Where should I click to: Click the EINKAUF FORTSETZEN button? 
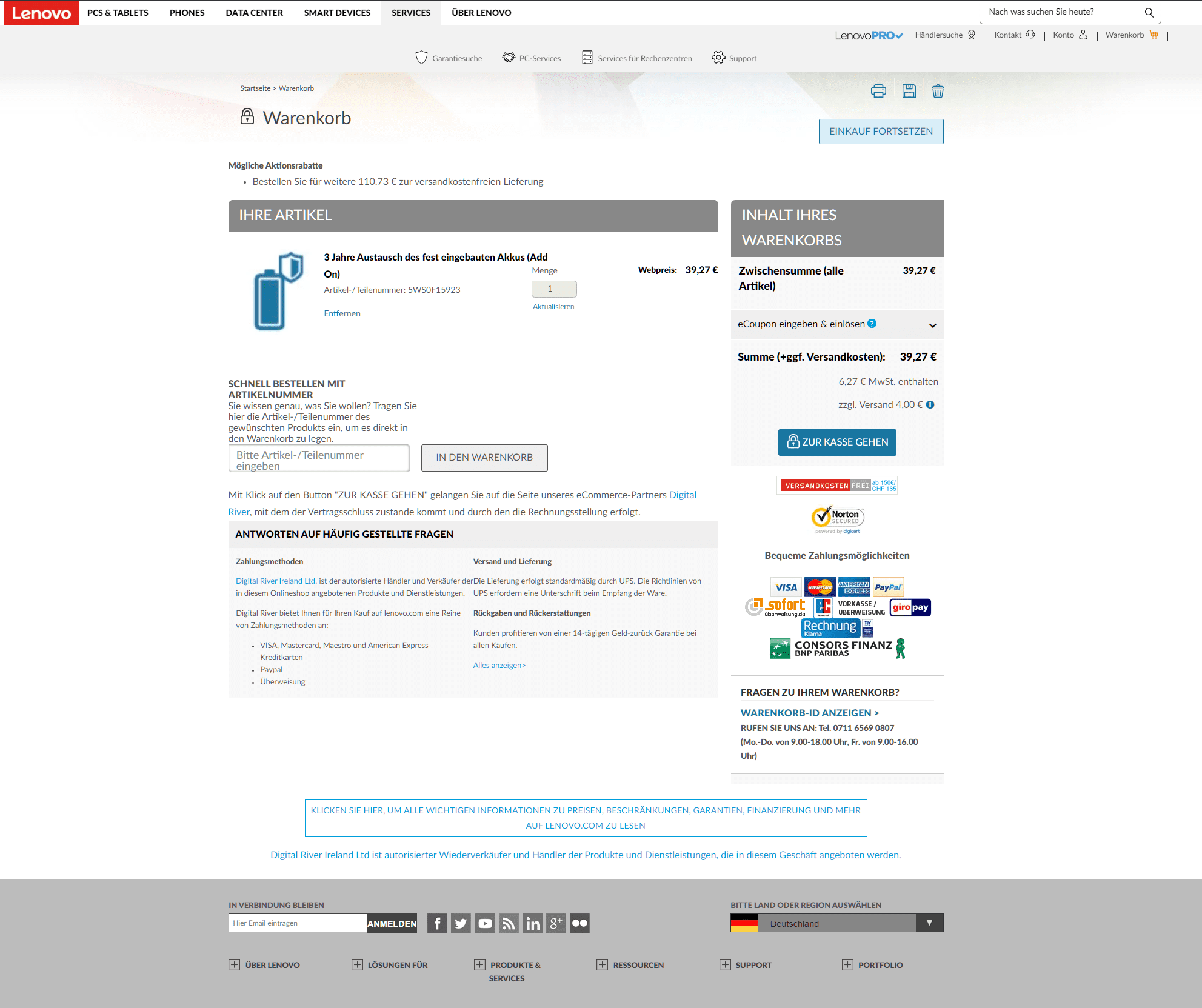point(880,132)
